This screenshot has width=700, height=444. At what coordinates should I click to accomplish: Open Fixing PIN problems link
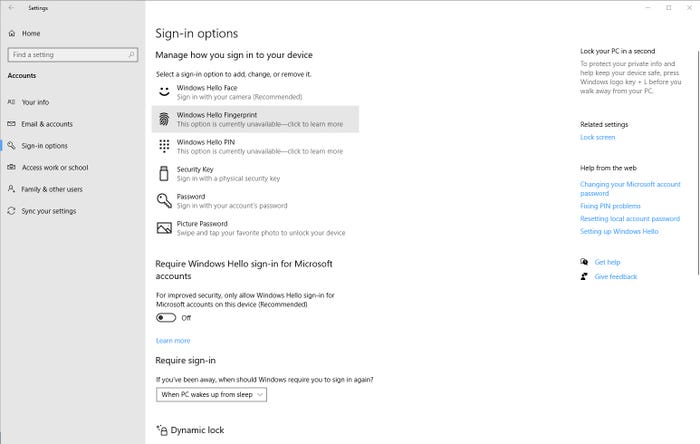(610, 206)
